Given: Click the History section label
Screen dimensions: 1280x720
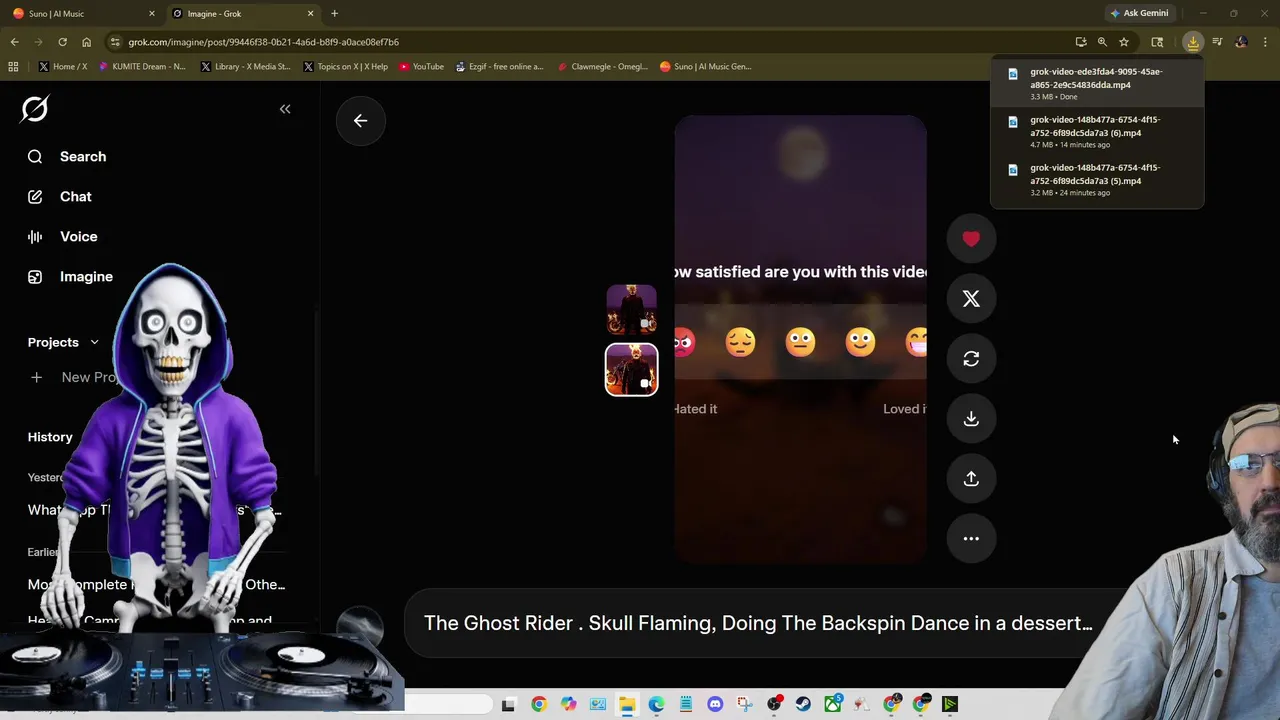Looking at the screenshot, I should 50,437.
